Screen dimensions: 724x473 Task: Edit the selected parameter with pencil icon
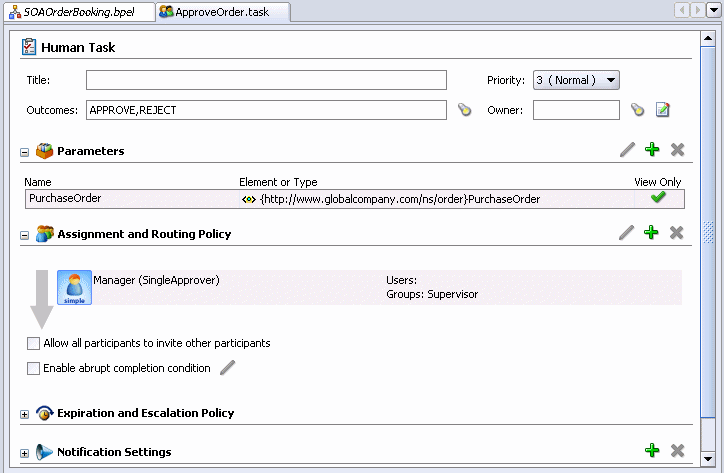pyautogui.click(x=627, y=150)
